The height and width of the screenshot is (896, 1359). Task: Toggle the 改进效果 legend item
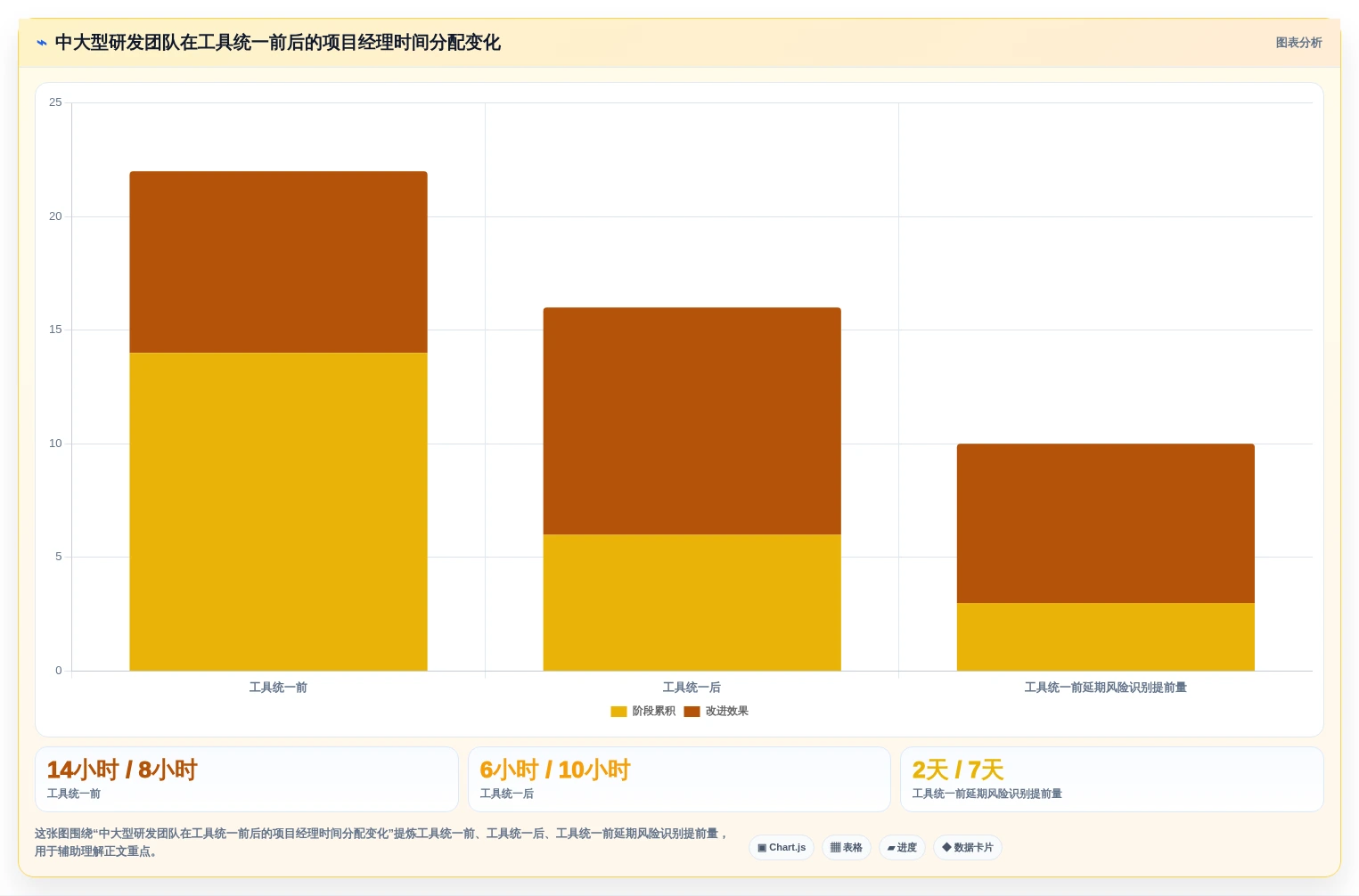pos(716,711)
